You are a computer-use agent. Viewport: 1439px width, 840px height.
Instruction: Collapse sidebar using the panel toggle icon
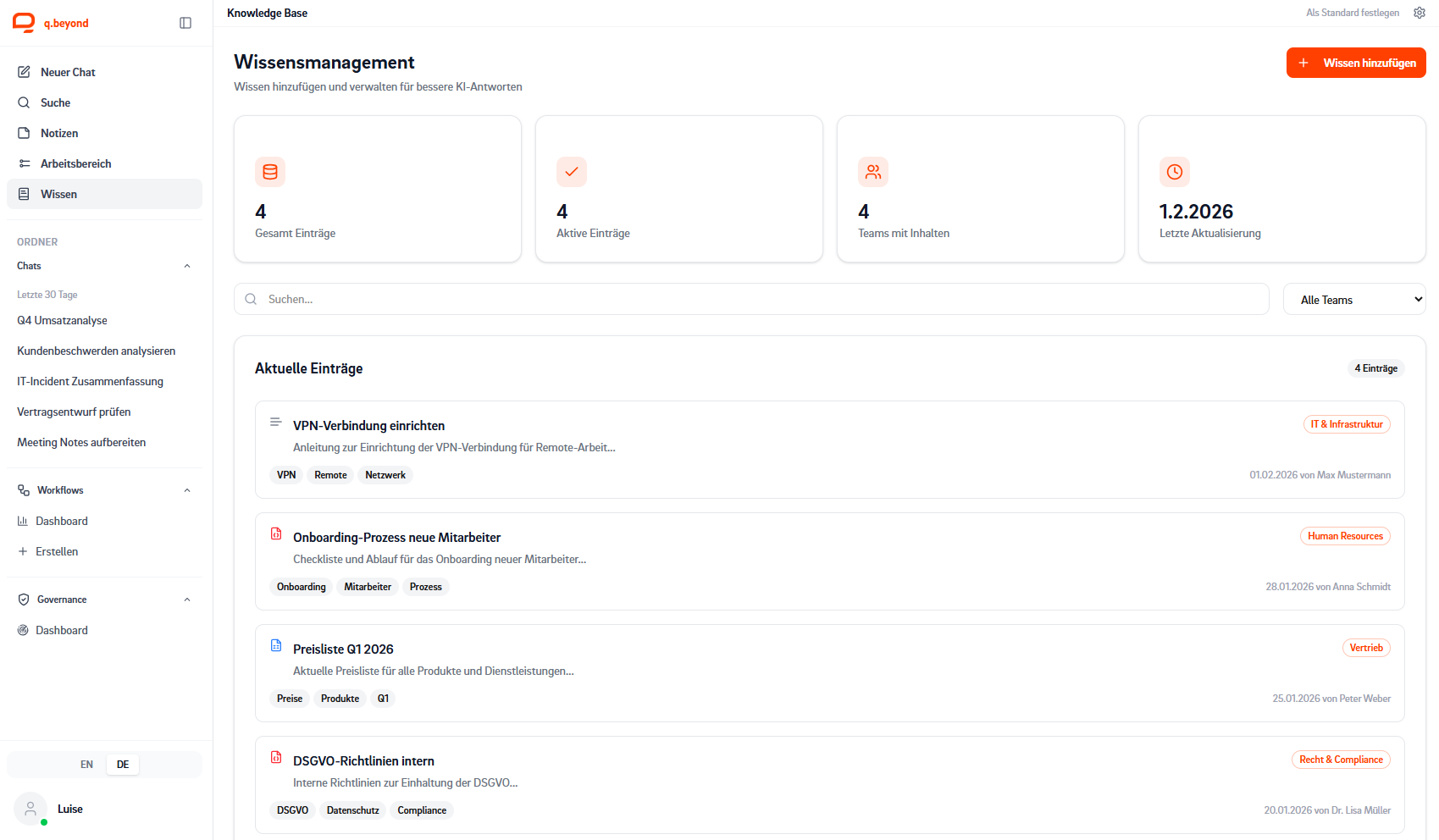[x=185, y=23]
